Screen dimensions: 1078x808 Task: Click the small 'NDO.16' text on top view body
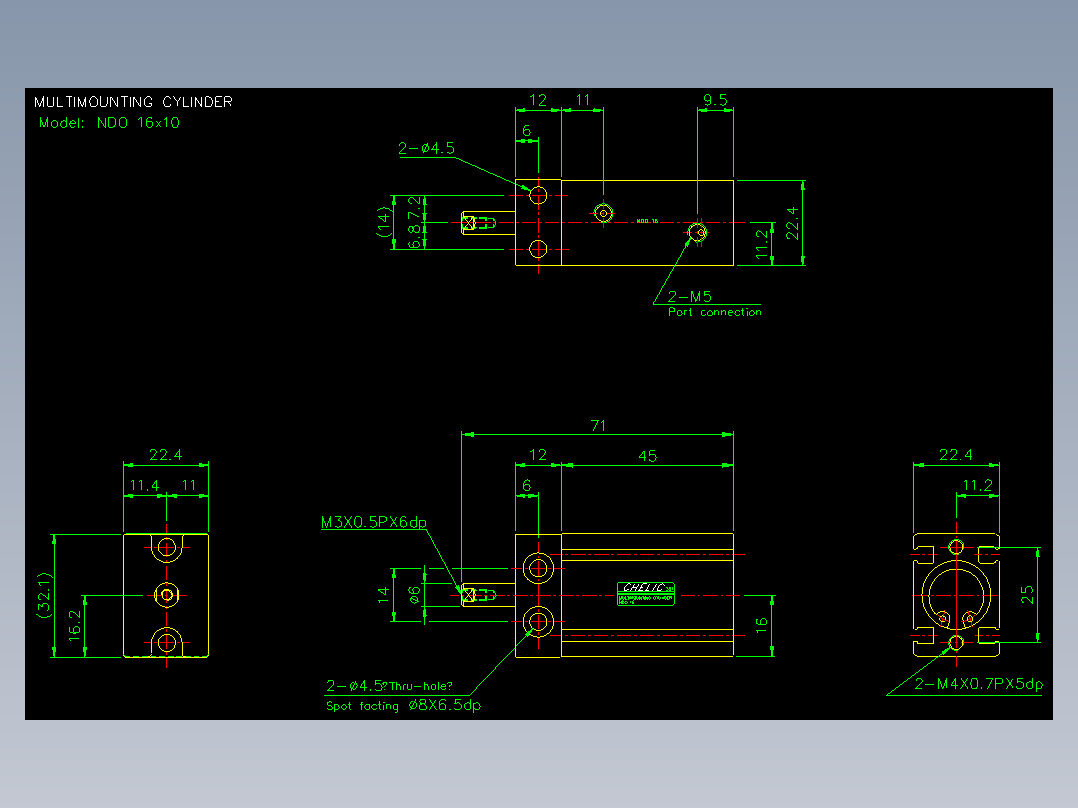(x=647, y=221)
